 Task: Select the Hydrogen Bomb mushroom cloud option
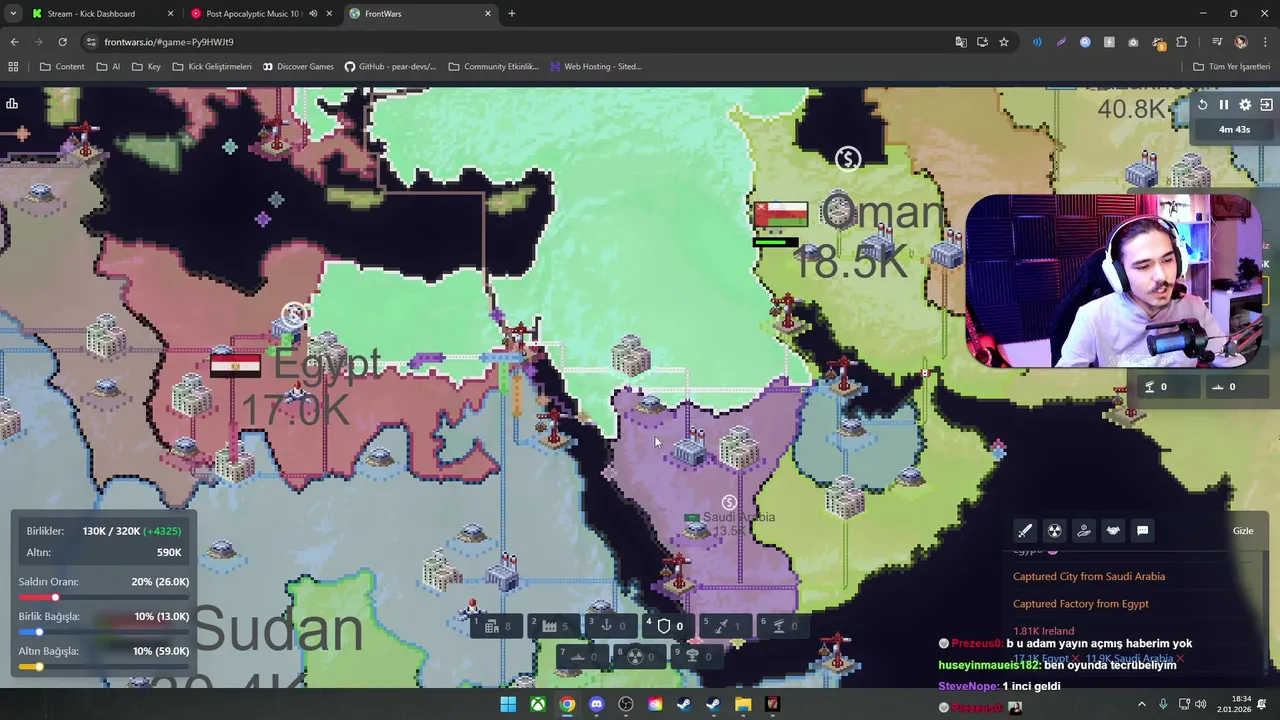(x=697, y=656)
